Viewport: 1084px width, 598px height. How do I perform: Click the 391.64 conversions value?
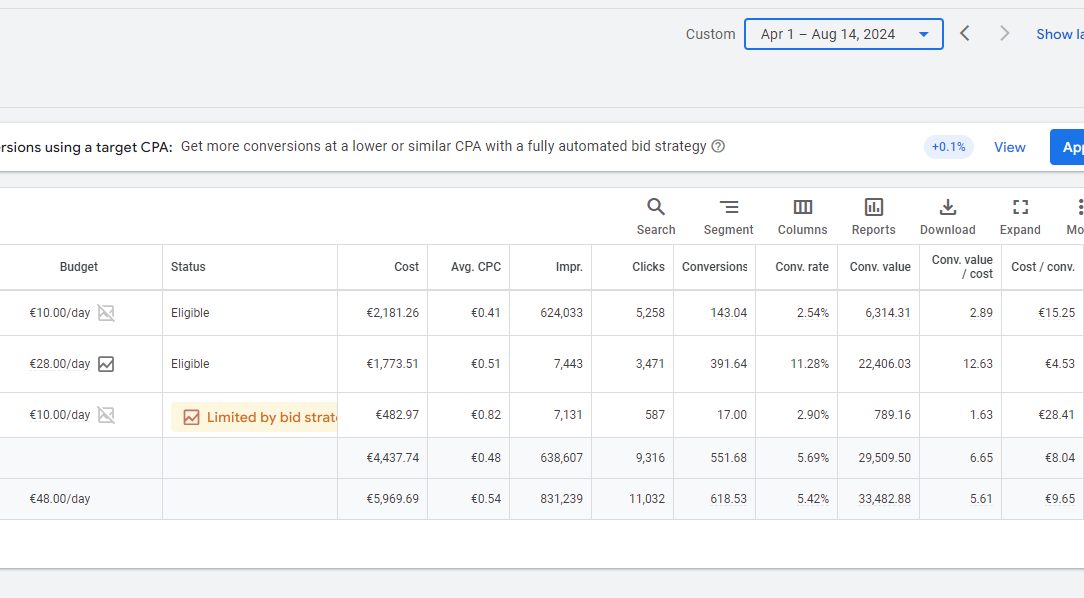point(729,364)
